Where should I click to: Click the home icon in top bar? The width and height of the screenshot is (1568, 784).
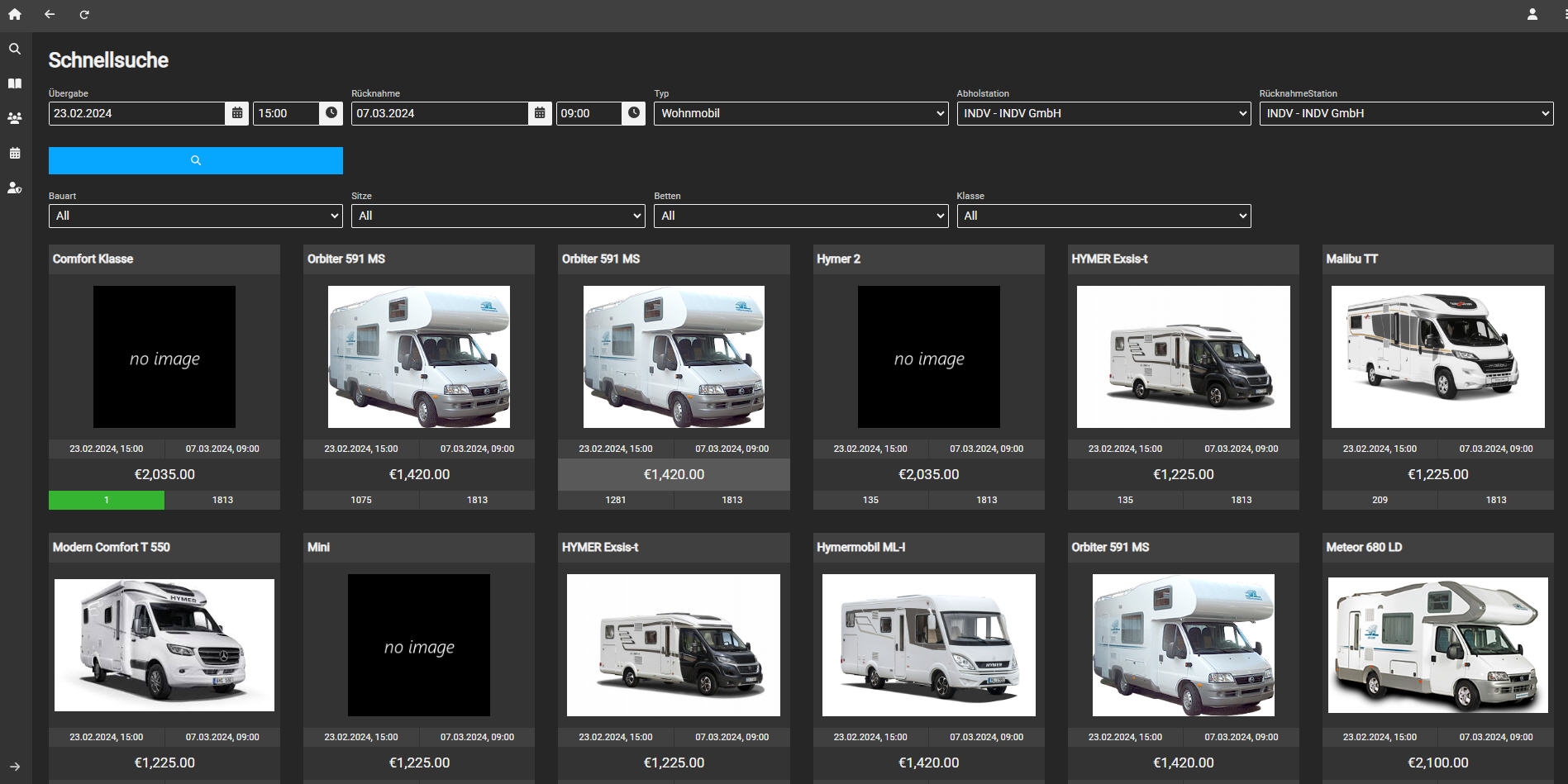pyautogui.click(x=15, y=14)
